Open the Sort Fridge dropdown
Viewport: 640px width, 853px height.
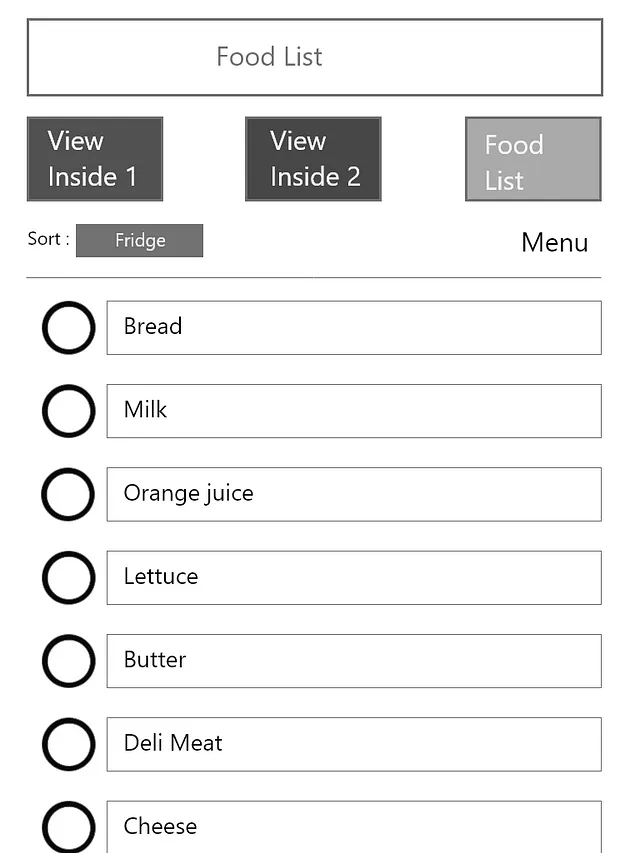(139, 241)
